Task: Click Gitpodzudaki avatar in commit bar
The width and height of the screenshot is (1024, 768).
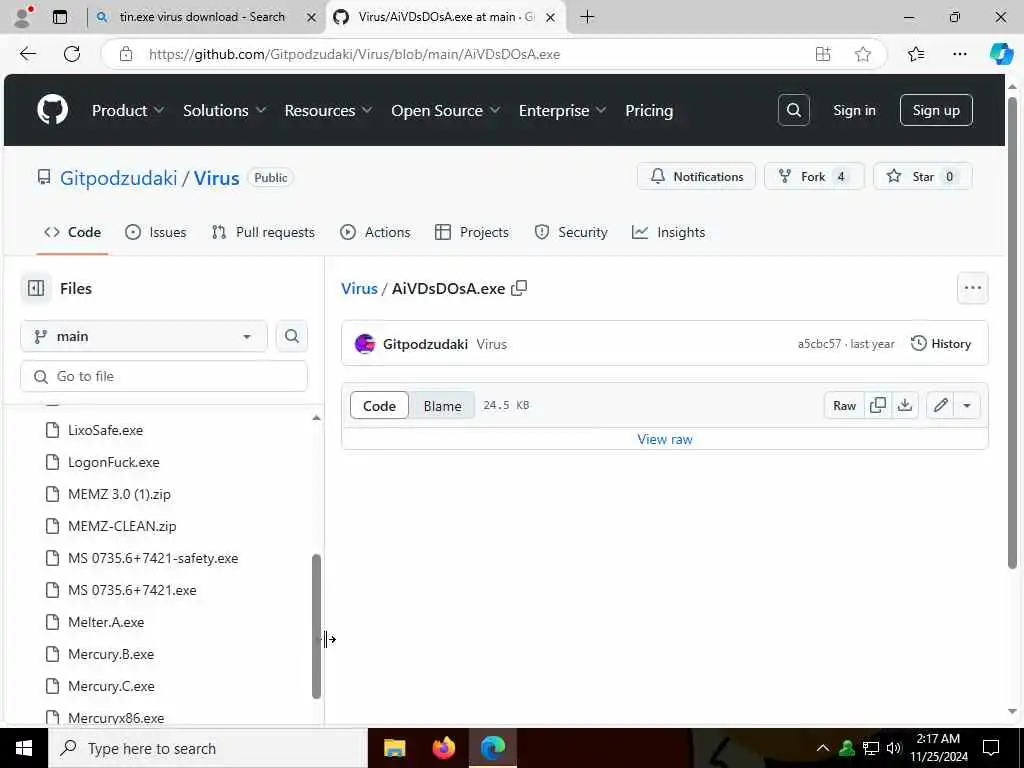Action: (364, 344)
